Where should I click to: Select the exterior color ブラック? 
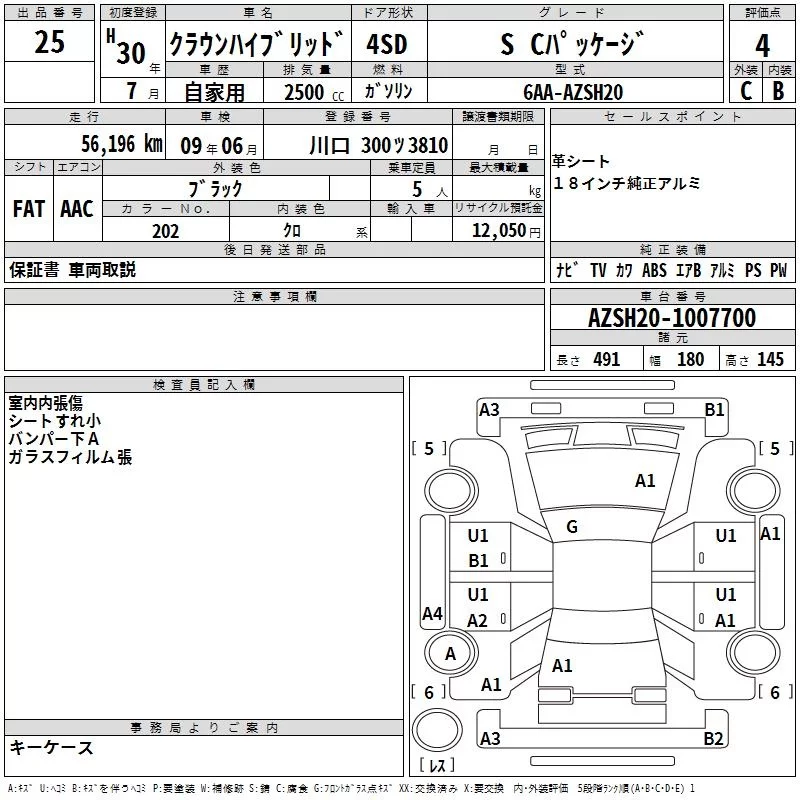coord(215,189)
